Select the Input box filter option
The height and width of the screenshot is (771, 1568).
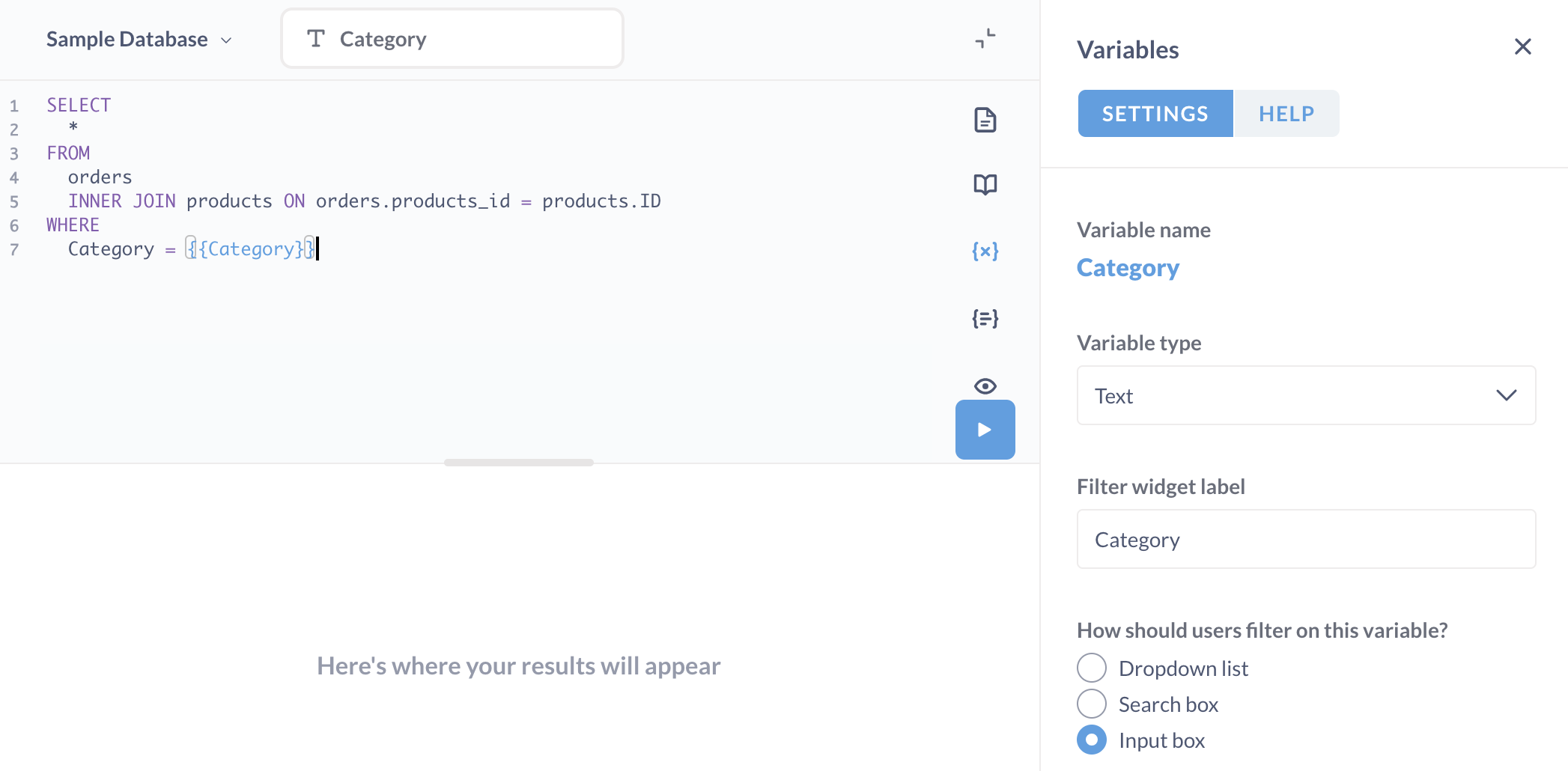click(x=1092, y=740)
